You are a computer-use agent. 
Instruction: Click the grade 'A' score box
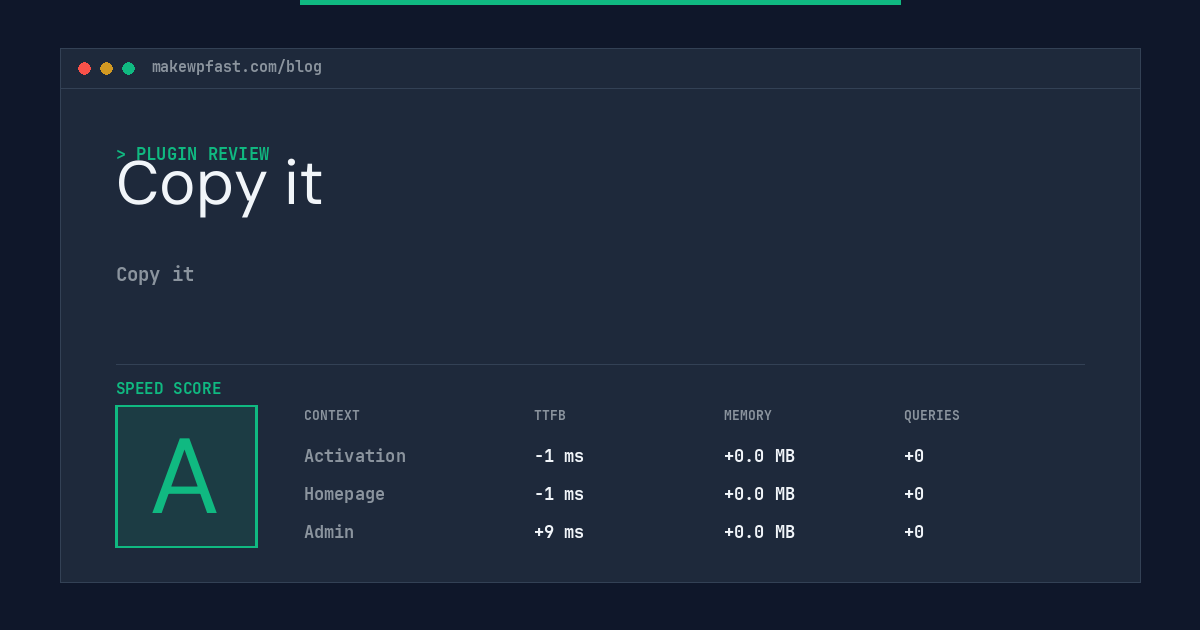(186, 476)
